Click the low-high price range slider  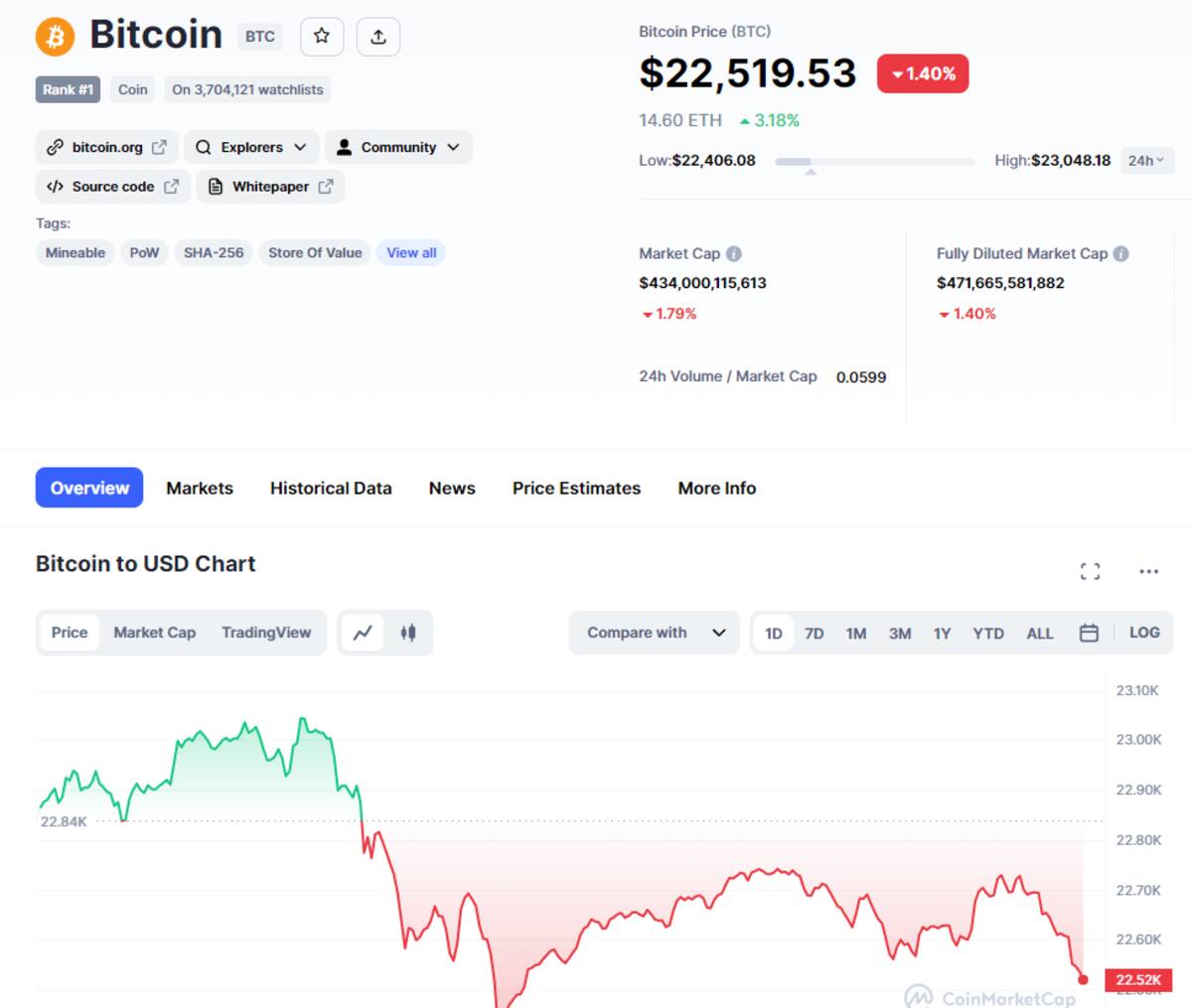874,161
